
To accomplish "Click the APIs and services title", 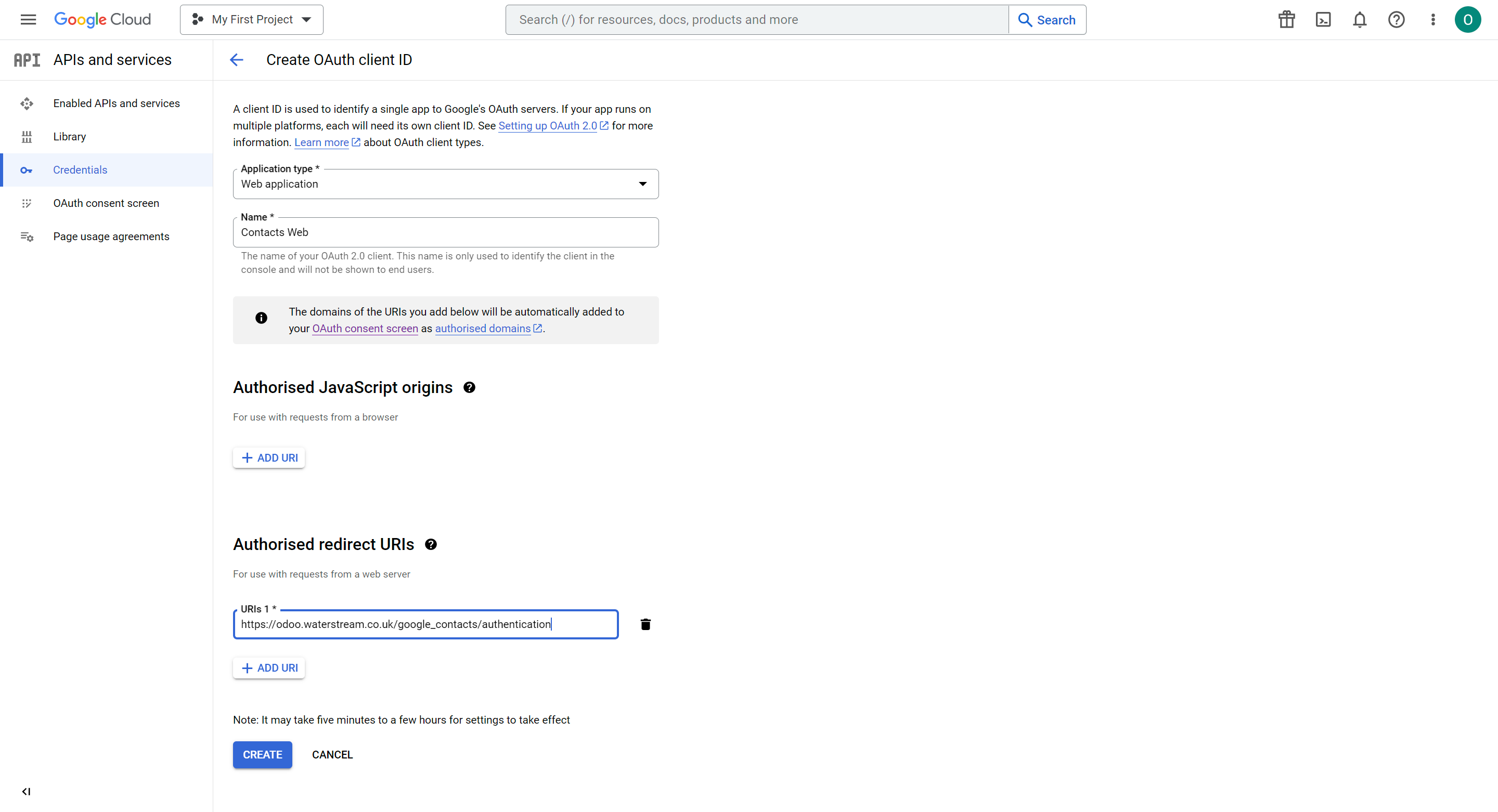I will [112, 60].
